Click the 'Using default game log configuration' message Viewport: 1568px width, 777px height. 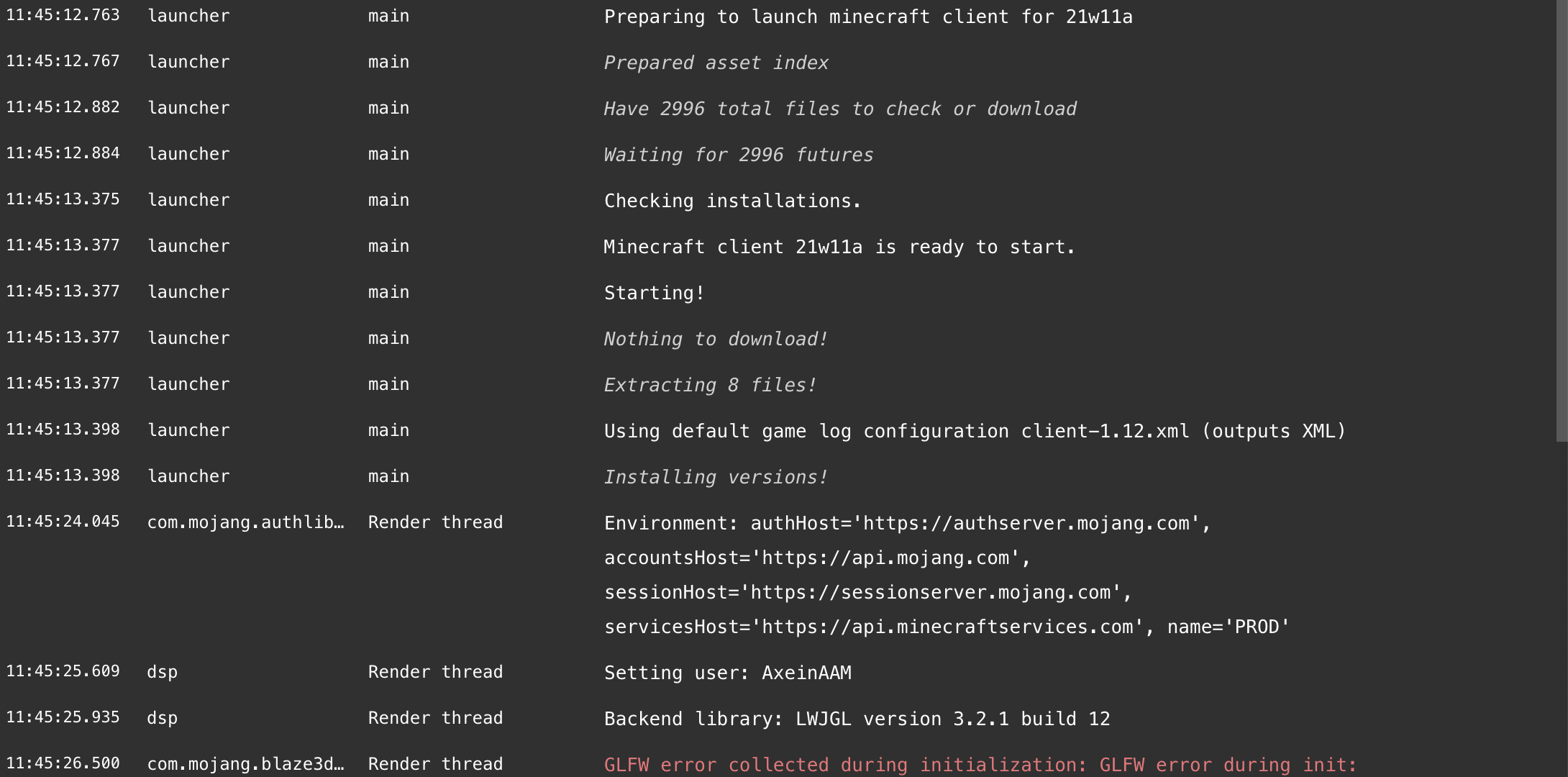tap(974, 431)
